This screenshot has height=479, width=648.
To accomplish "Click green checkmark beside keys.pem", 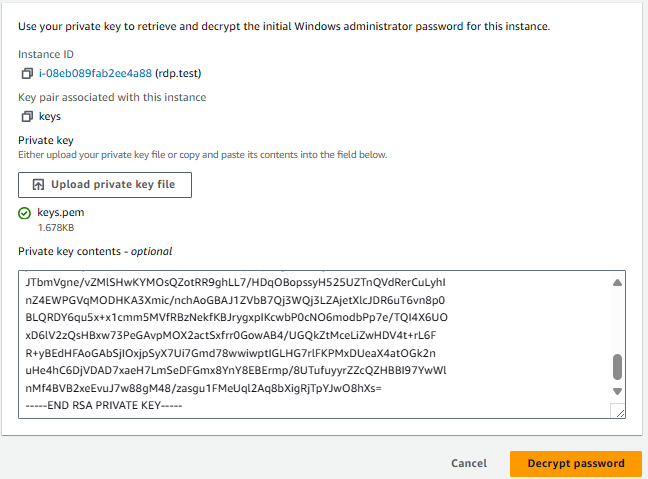I will coord(25,213).
